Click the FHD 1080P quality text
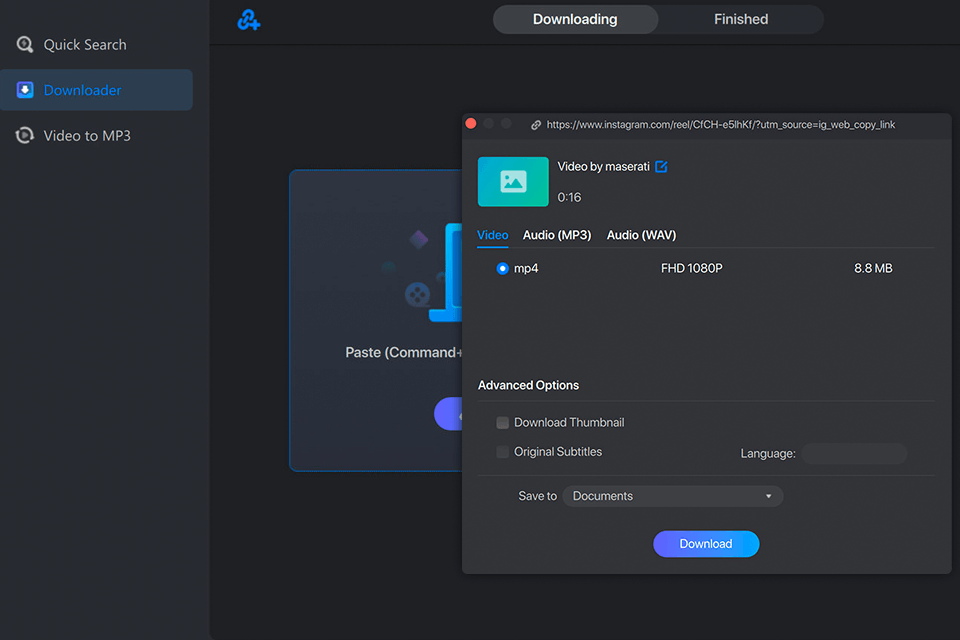The width and height of the screenshot is (960, 640). coord(691,268)
